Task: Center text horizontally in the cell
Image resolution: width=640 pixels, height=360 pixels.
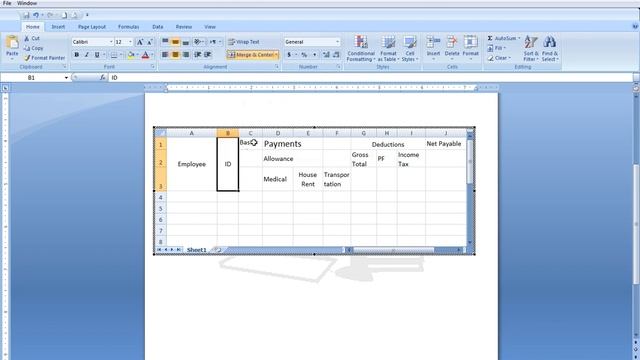Action: 175,55
